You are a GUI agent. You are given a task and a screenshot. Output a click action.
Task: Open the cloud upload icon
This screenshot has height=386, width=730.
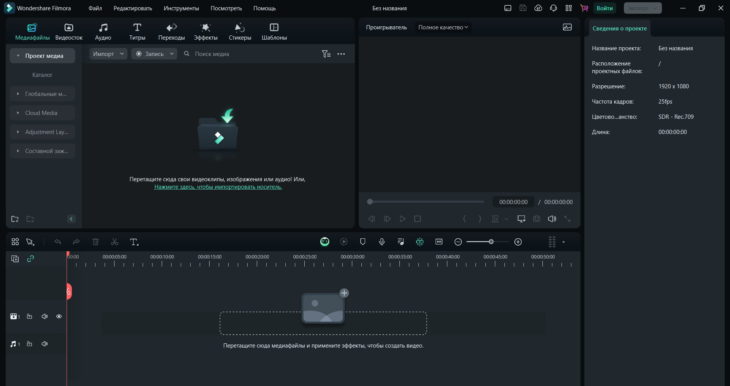[538, 8]
